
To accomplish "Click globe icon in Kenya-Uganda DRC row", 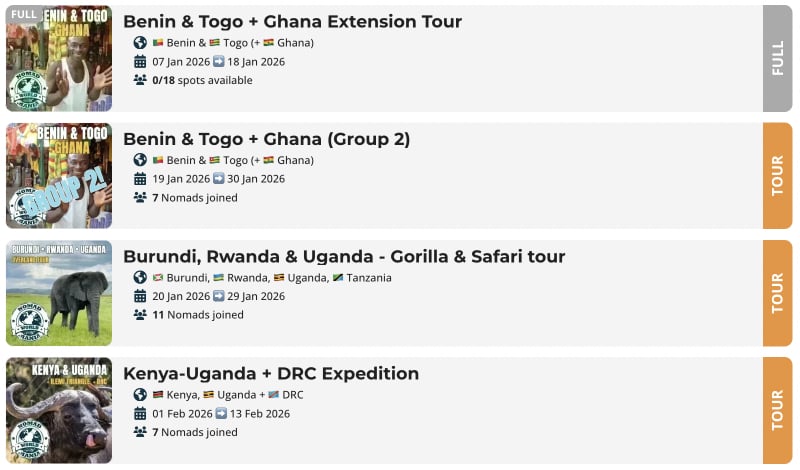I will tap(140, 395).
